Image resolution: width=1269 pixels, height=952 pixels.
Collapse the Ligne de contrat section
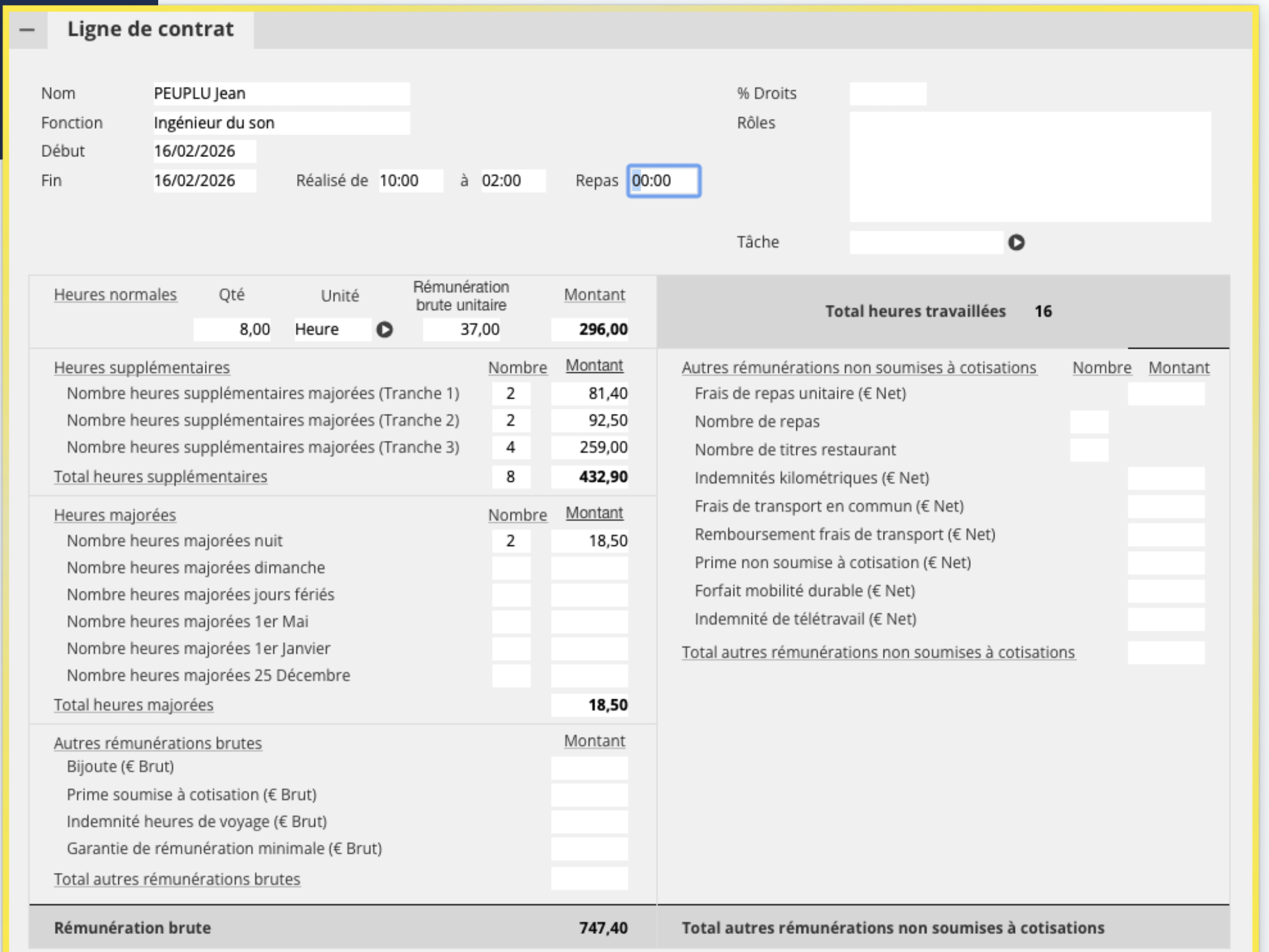27,29
